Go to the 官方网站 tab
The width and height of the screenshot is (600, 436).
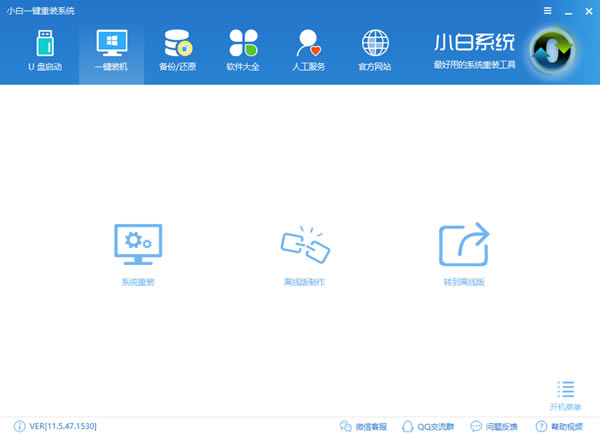point(375,51)
